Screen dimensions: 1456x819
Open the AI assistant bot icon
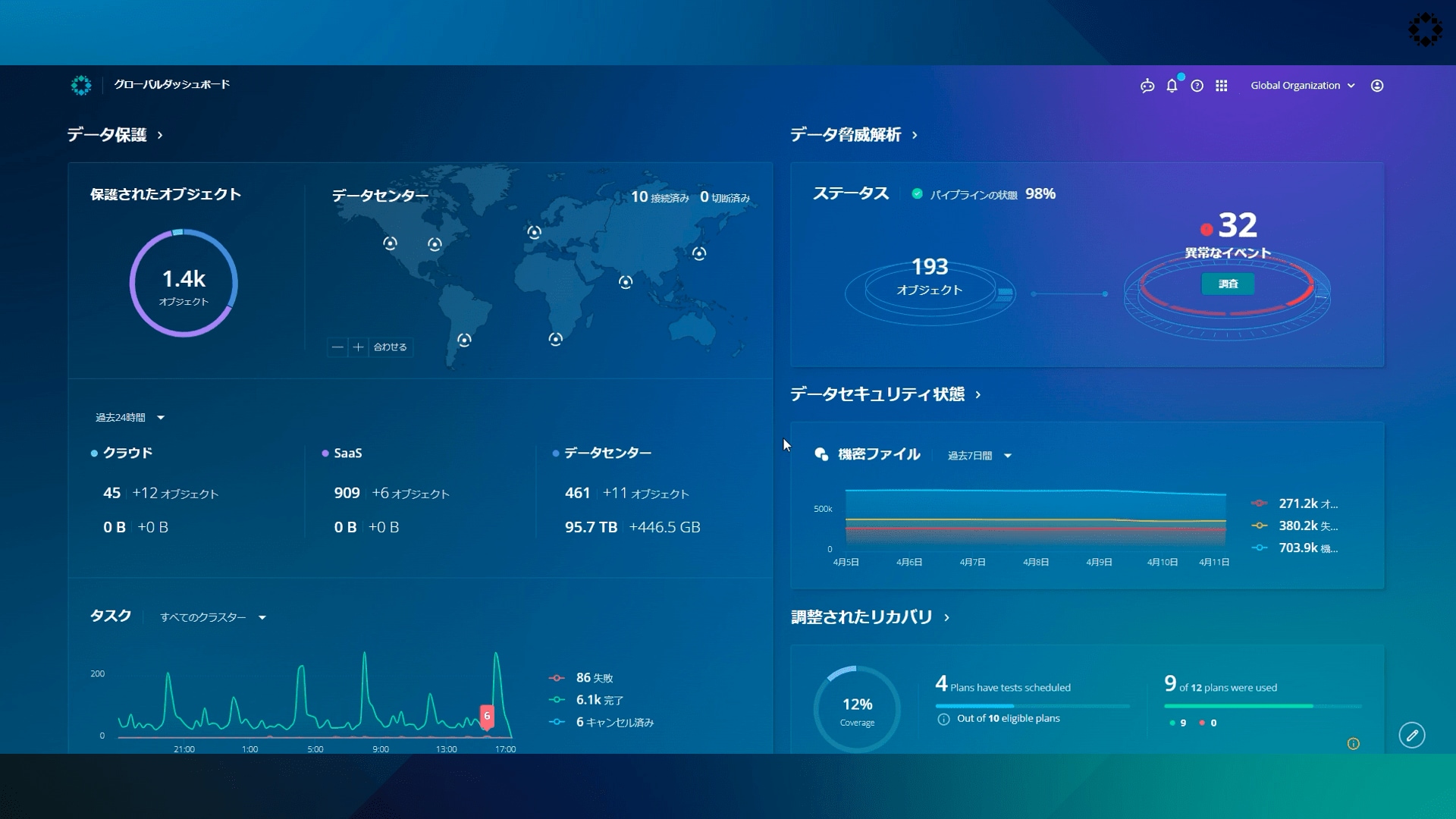[x=1147, y=86]
